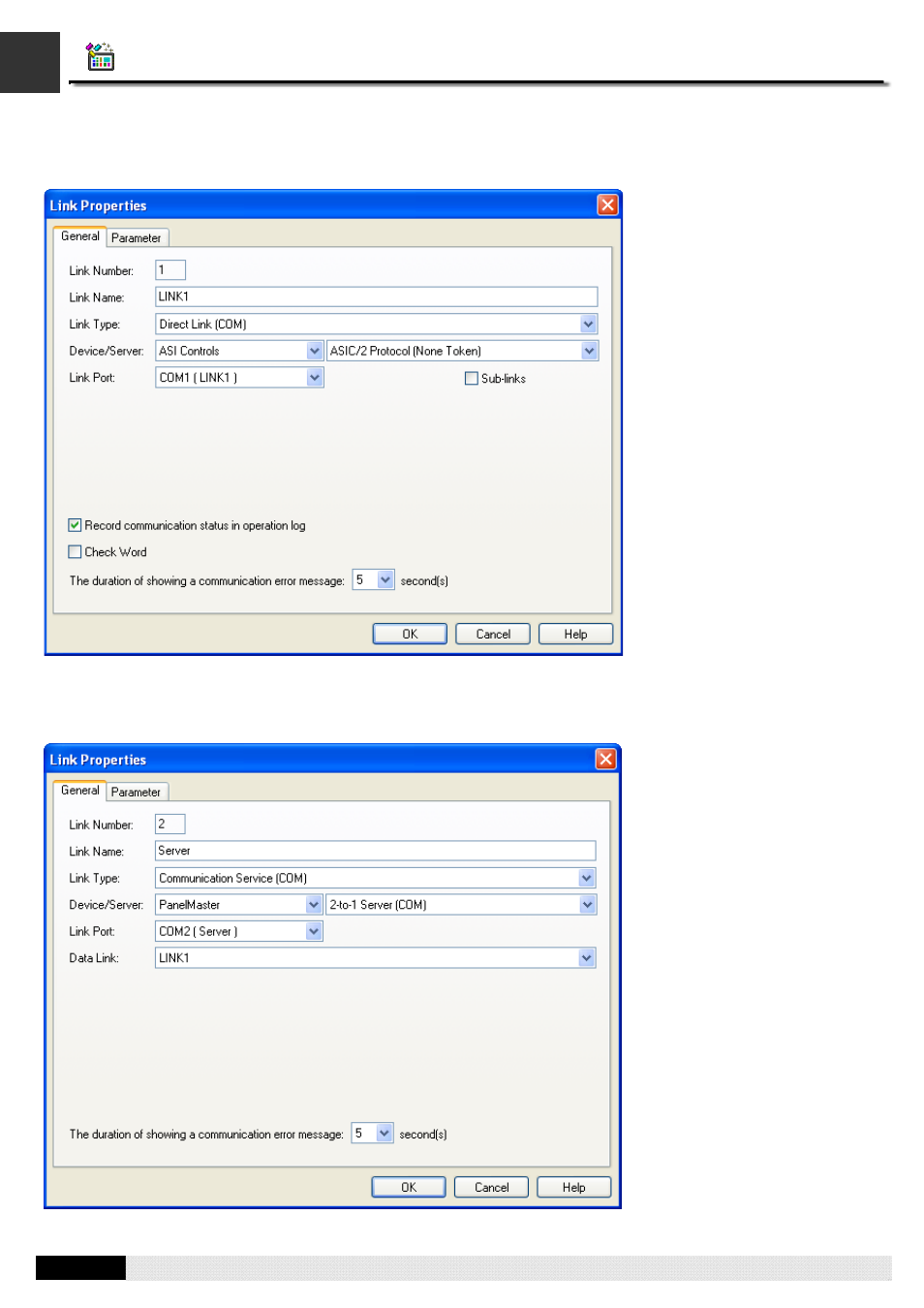Cancel the LINK1 Link Properties dialog

coord(493,634)
